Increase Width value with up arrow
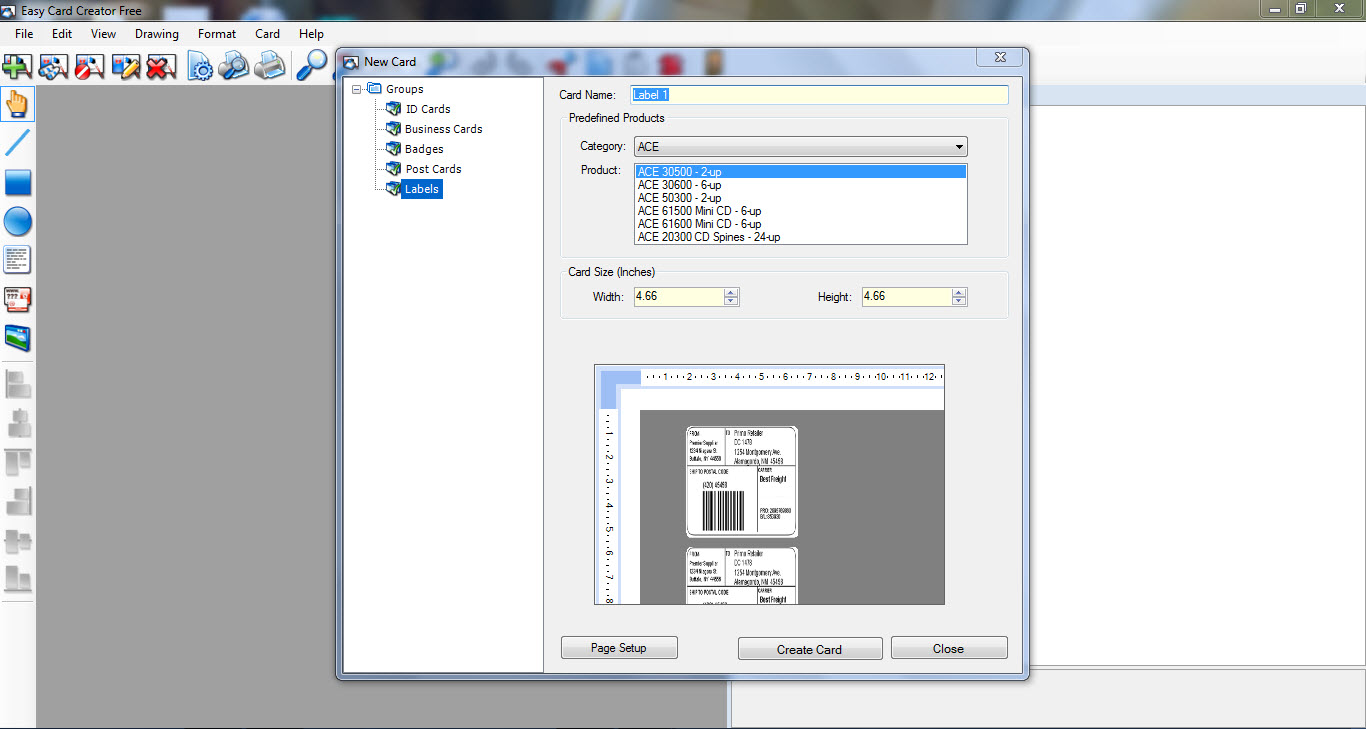The height and width of the screenshot is (729, 1366). [x=731, y=292]
